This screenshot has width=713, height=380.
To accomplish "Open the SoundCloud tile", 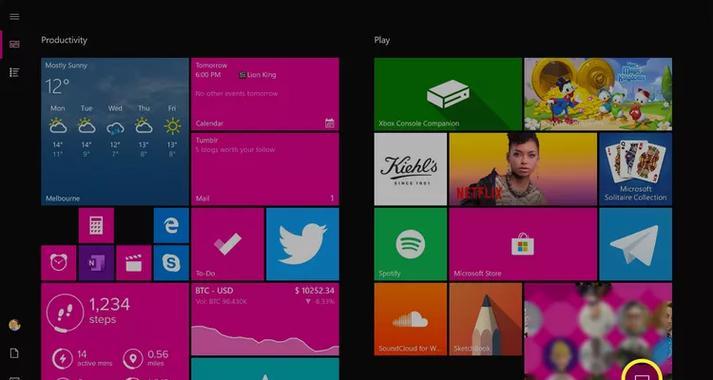I will click(x=411, y=319).
